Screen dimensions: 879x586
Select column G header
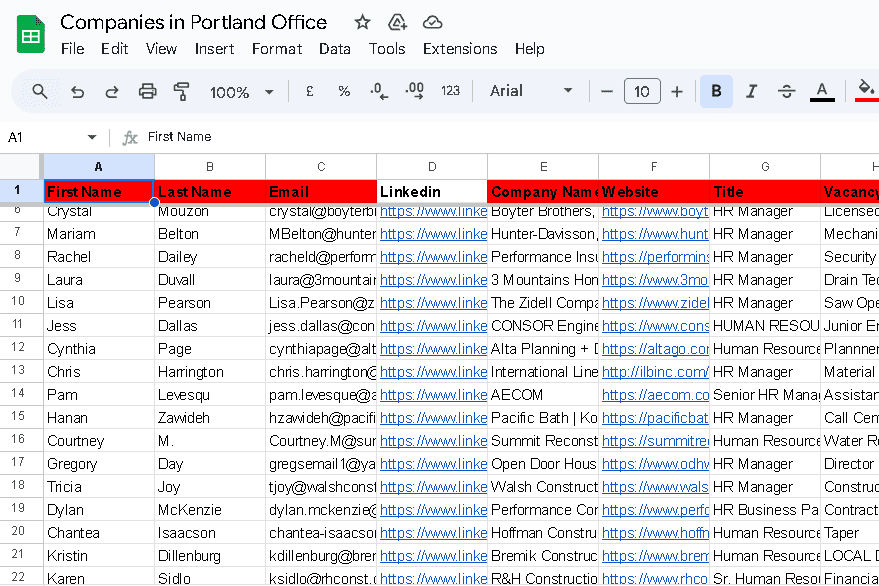click(765, 167)
